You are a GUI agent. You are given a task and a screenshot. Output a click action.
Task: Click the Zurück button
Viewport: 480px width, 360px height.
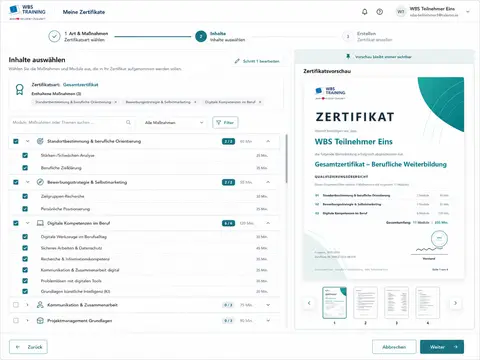[28, 347]
